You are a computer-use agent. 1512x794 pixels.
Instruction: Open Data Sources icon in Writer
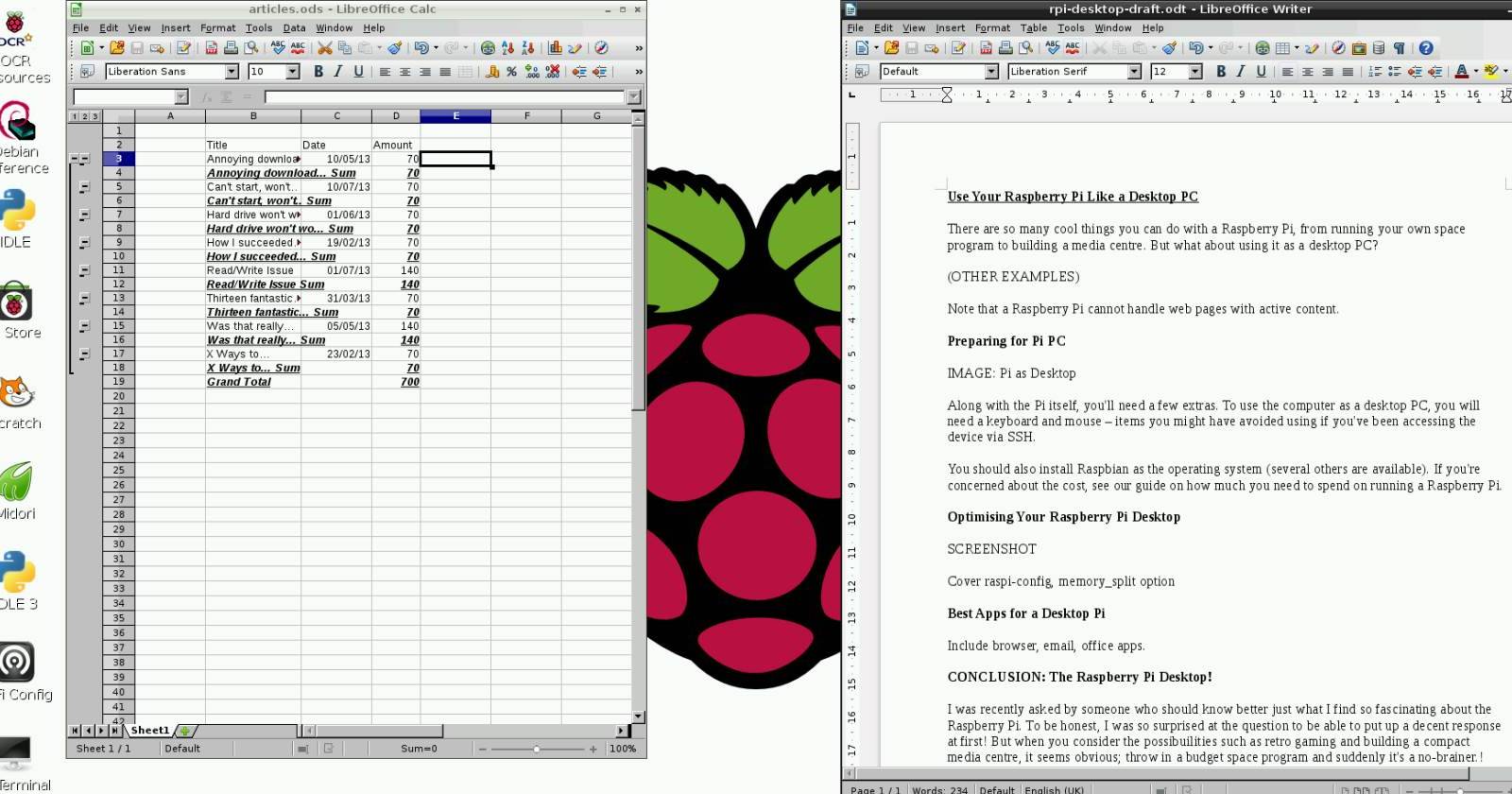tap(1379, 47)
